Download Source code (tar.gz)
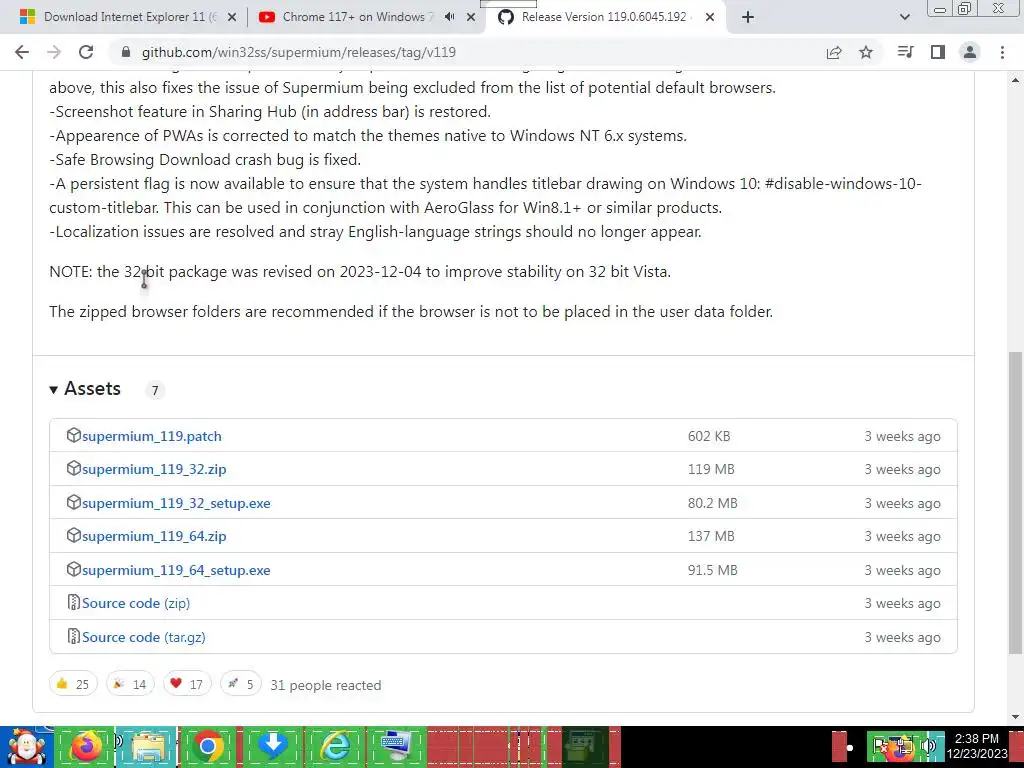The height and width of the screenshot is (768, 1024). click(144, 637)
